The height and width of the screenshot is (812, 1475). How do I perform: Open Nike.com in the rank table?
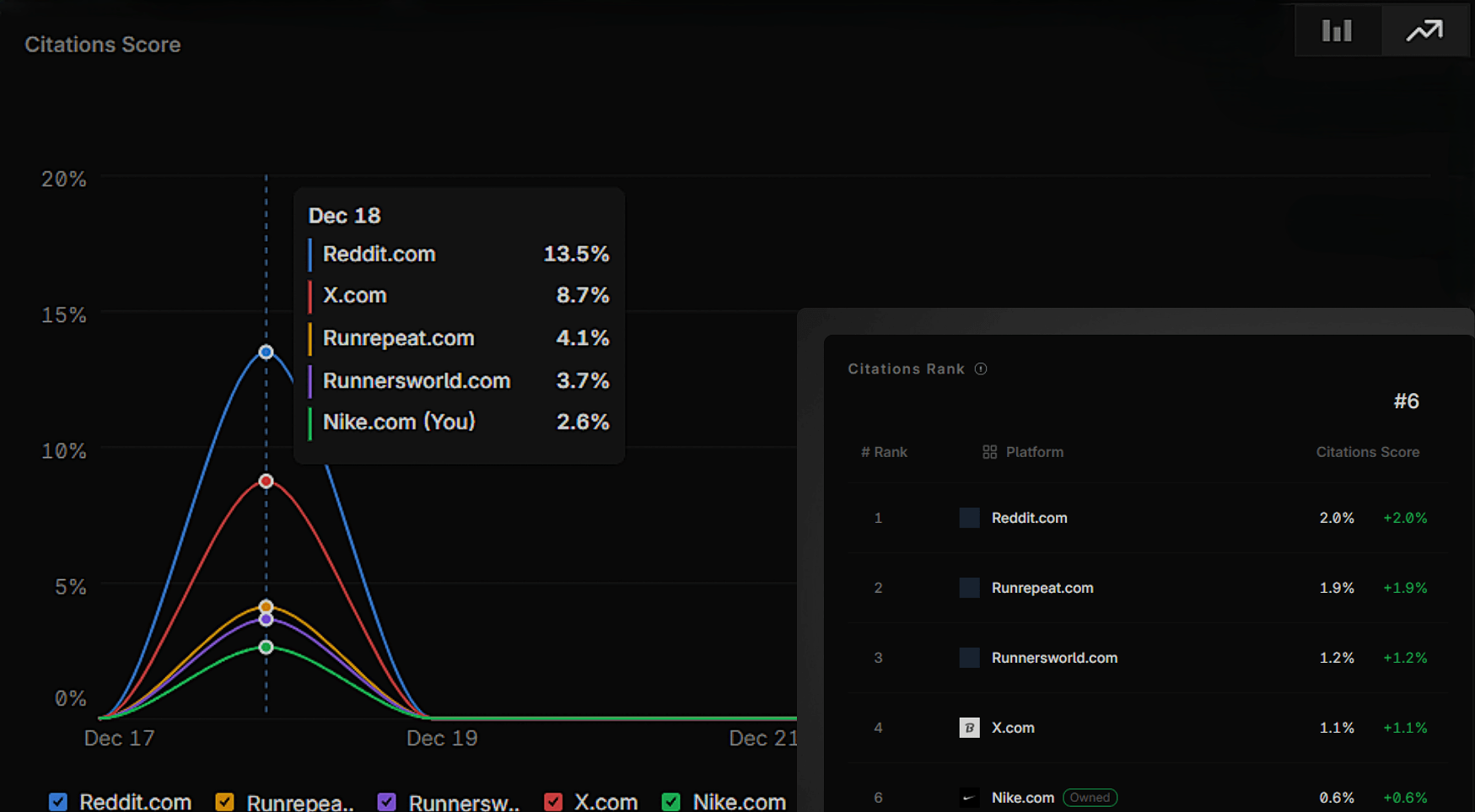(x=1022, y=798)
